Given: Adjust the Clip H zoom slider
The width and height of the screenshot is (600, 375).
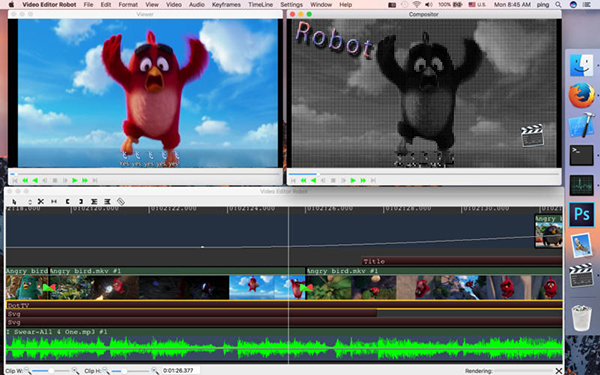Looking at the screenshot, I should click(130, 371).
